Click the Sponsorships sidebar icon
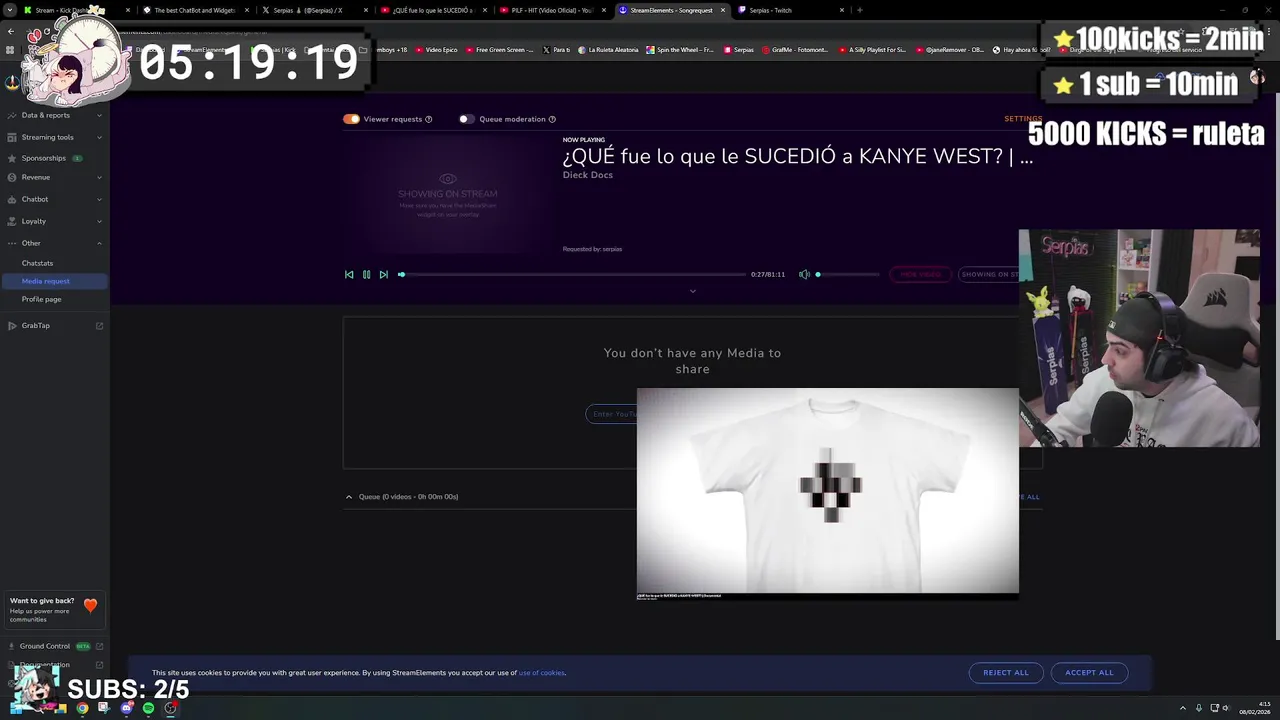This screenshot has height=720, width=1280. 13,158
